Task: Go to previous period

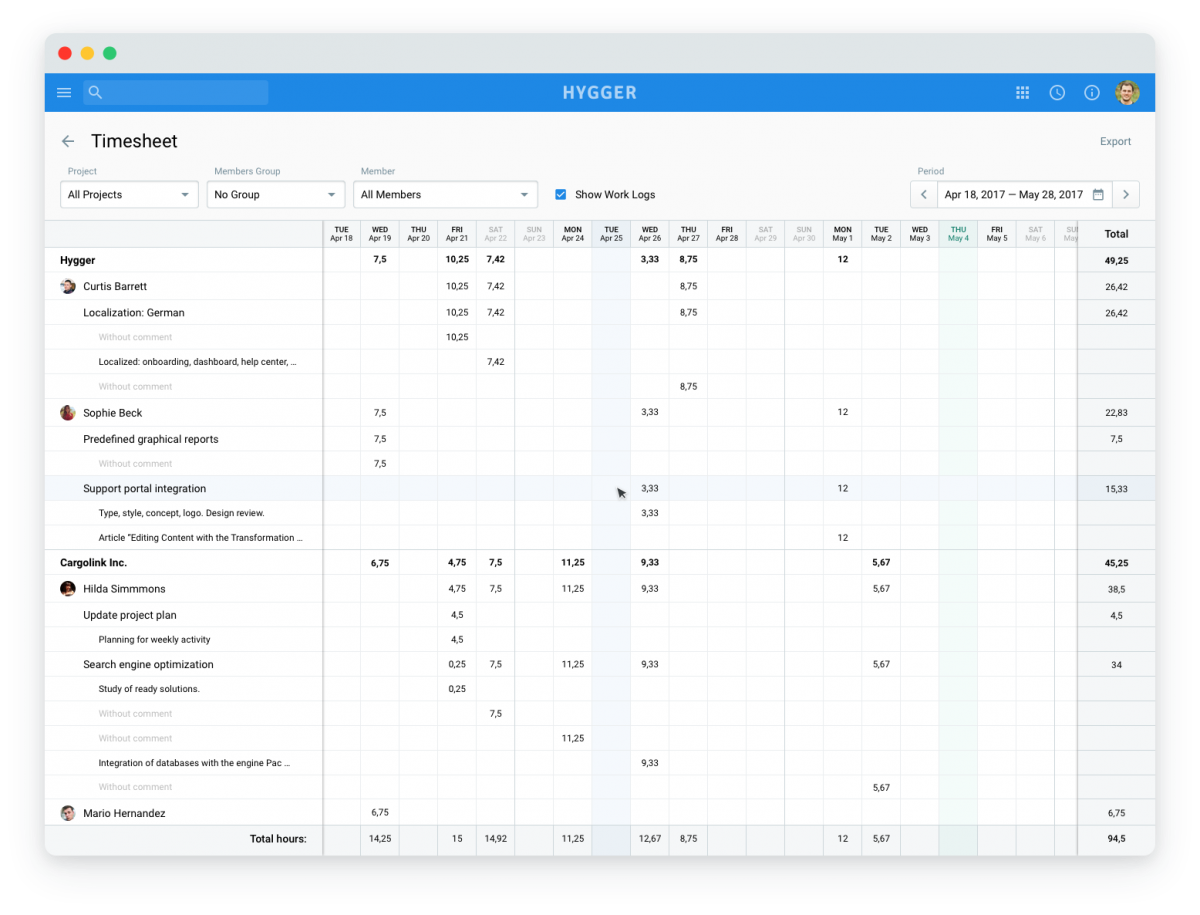Action: point(924,195)
